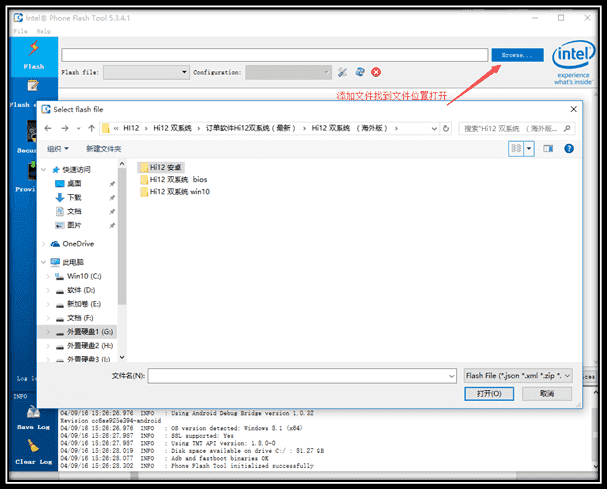607x489 pixels.
Task: Click the flash file path field
Action: pos(274,55)
